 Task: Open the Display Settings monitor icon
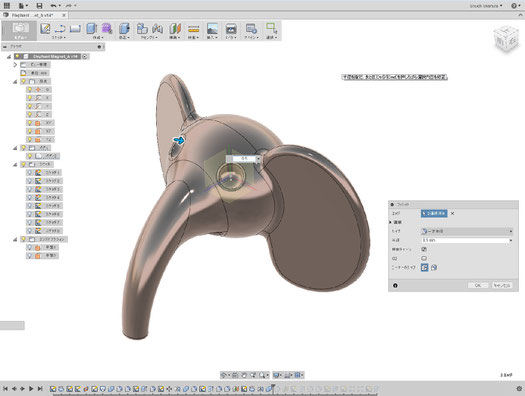point(276,375)
